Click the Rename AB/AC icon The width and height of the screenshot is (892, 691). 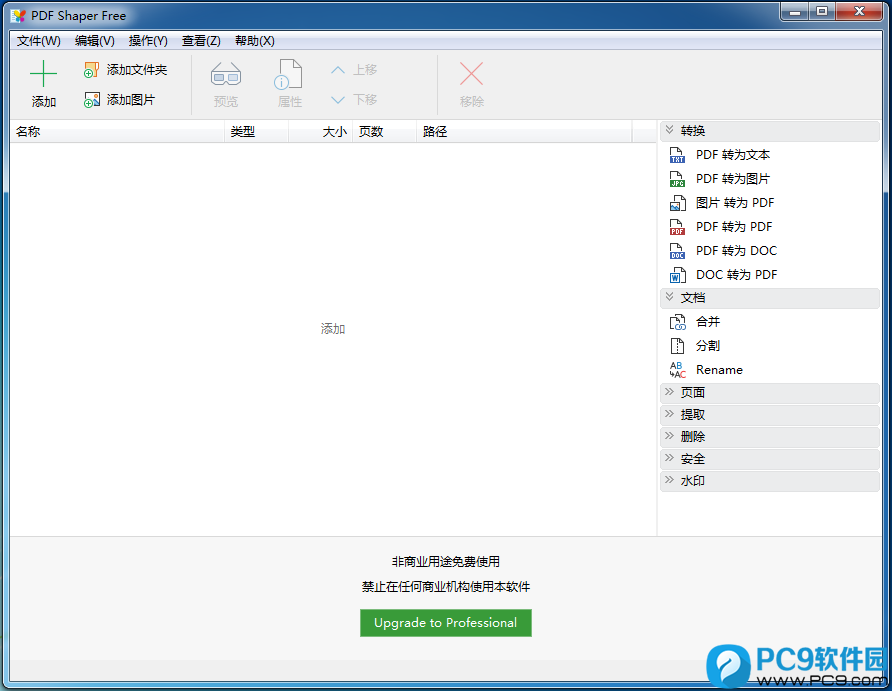tap(677, 370)
